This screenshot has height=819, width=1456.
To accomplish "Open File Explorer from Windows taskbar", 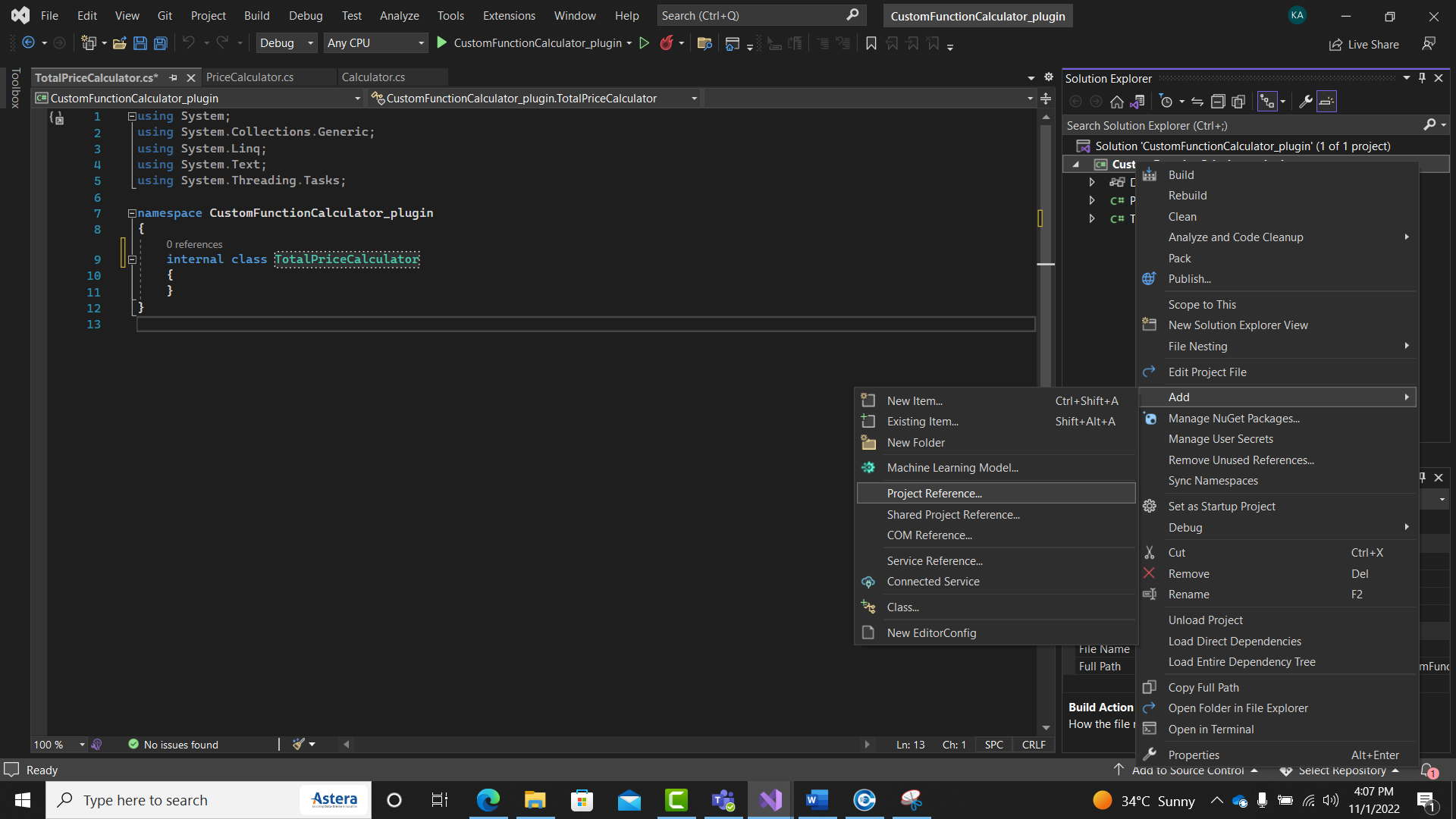I will 535,800.
